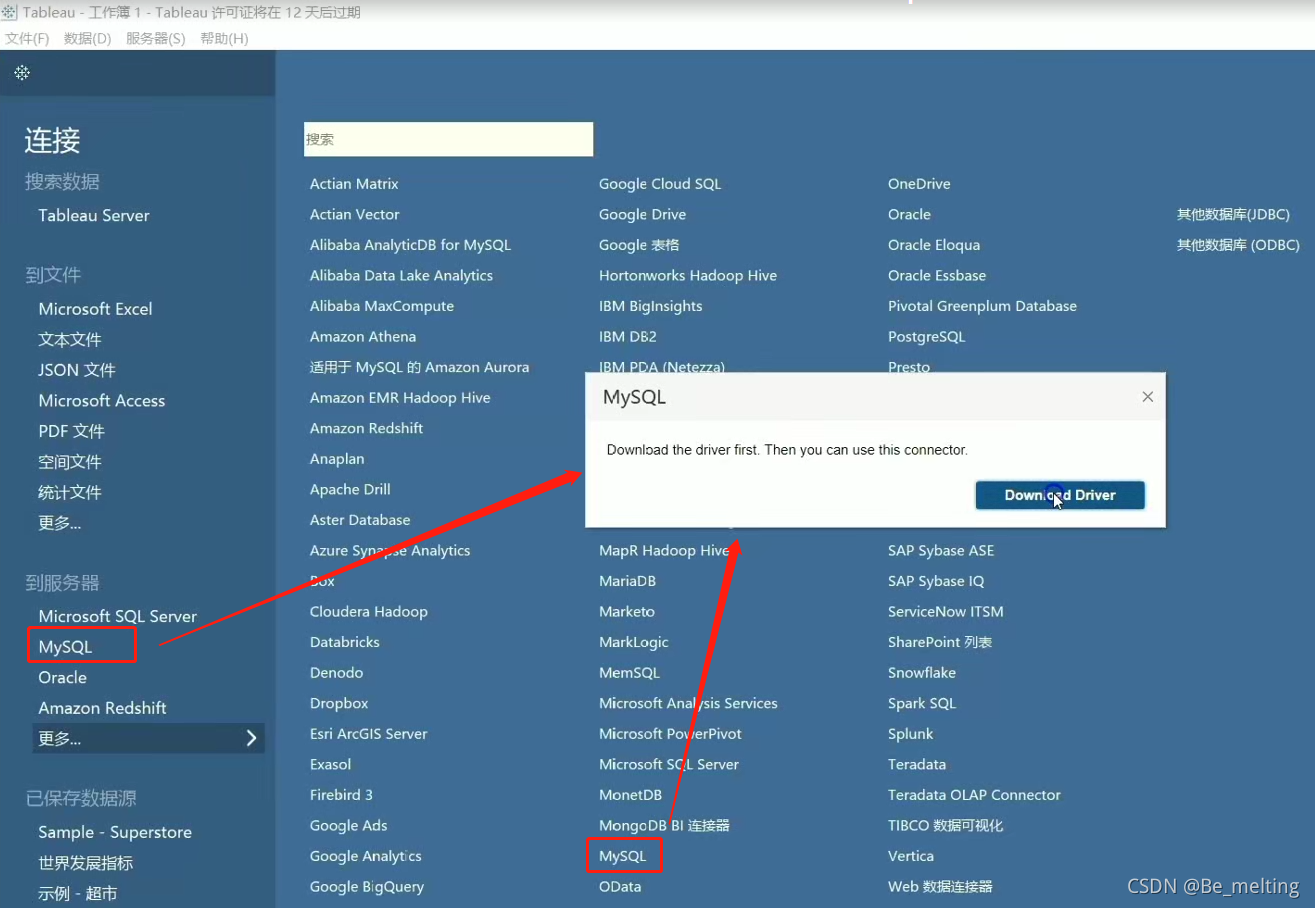
Task: Open the 帮助(H) menu
Action: click(x=224, y=38)
